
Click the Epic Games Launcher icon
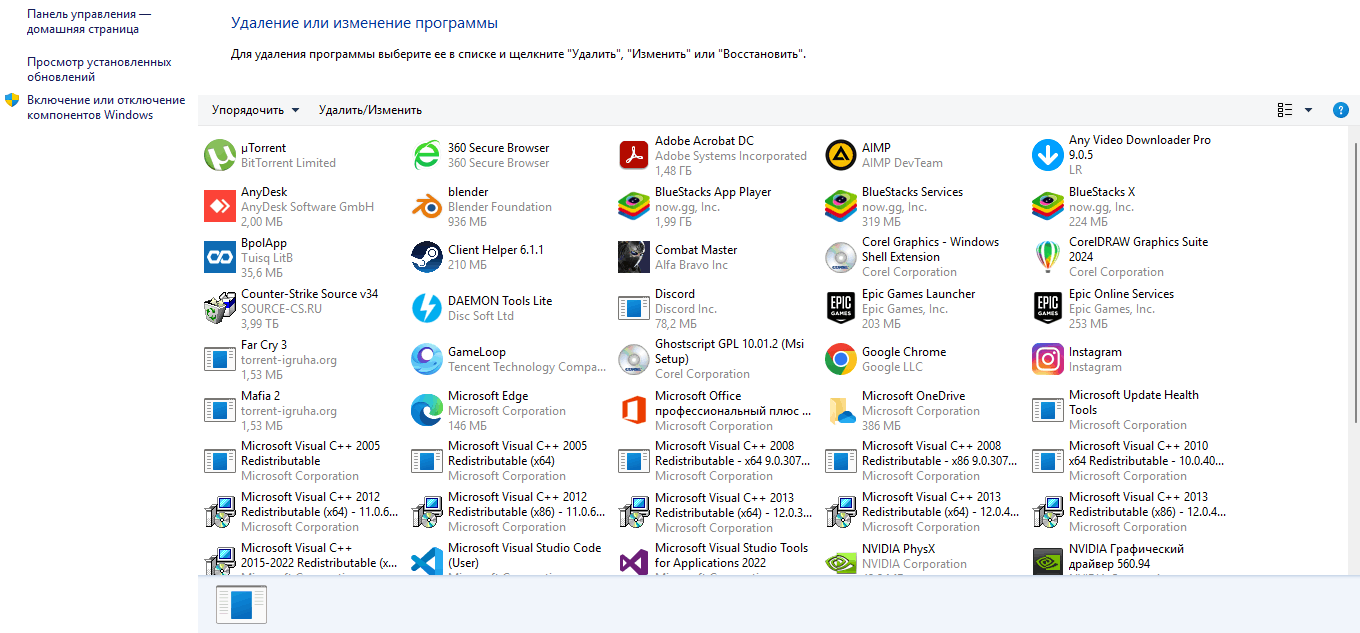(841, 308)
